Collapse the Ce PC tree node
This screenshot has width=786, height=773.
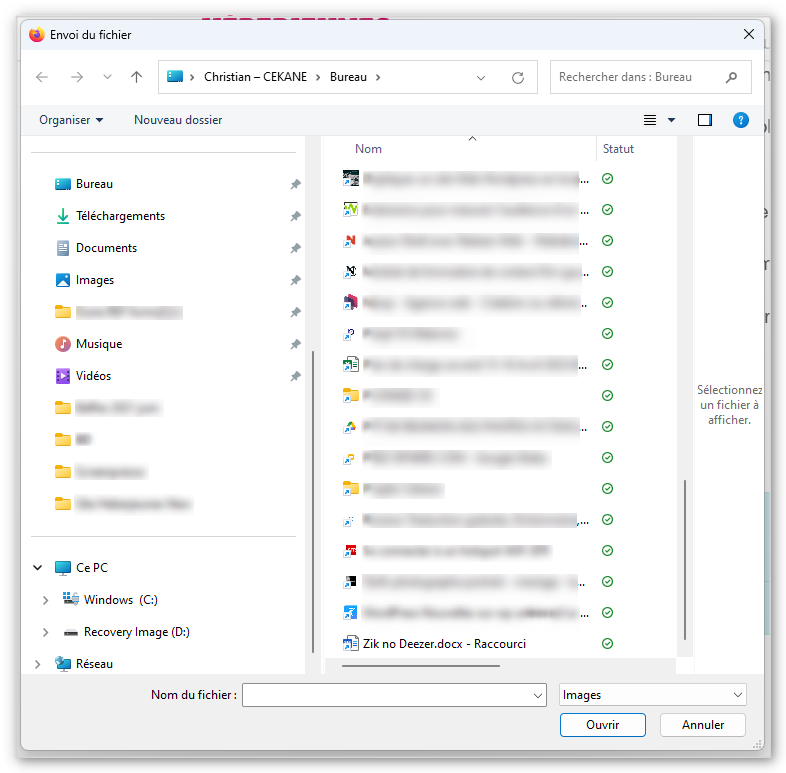coord(38,568)
